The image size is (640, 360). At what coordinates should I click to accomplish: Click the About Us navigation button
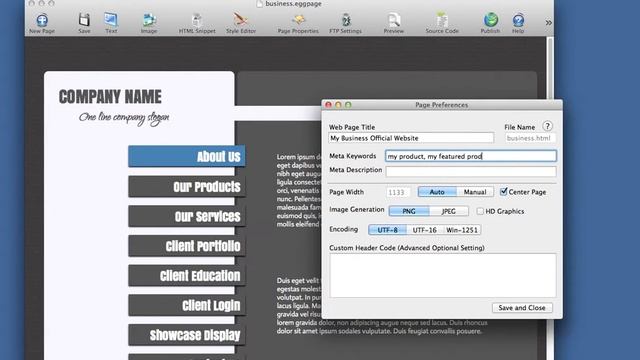pyautogui.click(x=187, y=156)
